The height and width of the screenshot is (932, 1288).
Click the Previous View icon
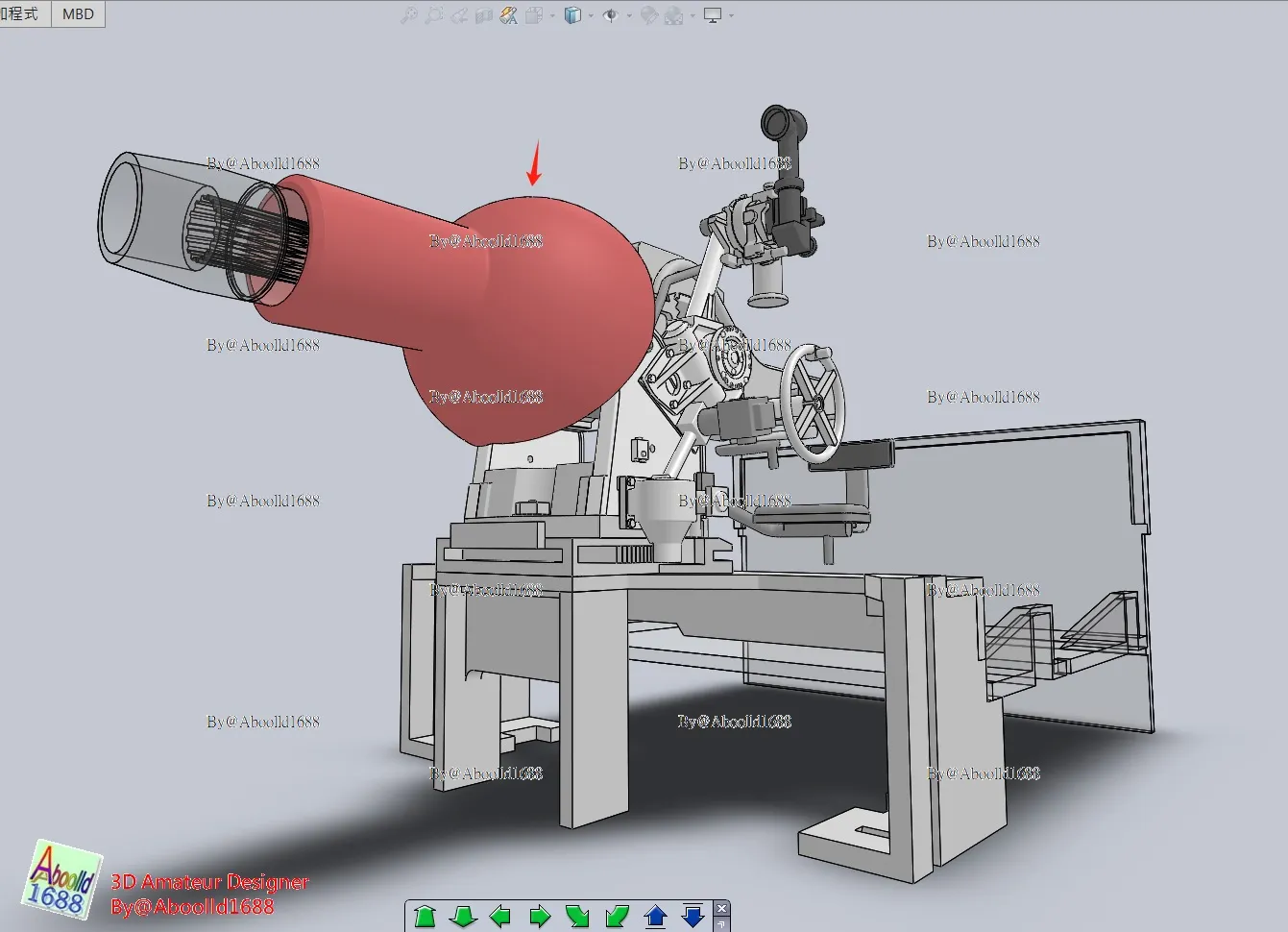tap(459, 15)
